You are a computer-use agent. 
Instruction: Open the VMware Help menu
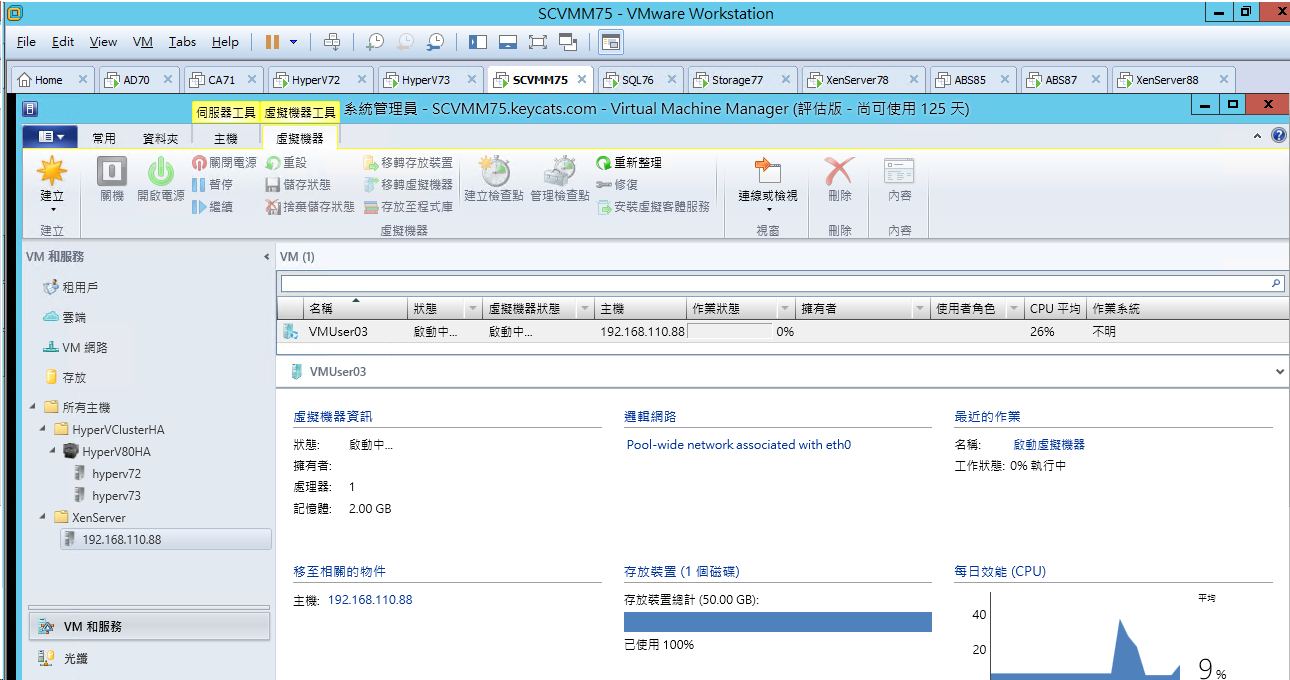pyautogui.click(x=226, y=42)
